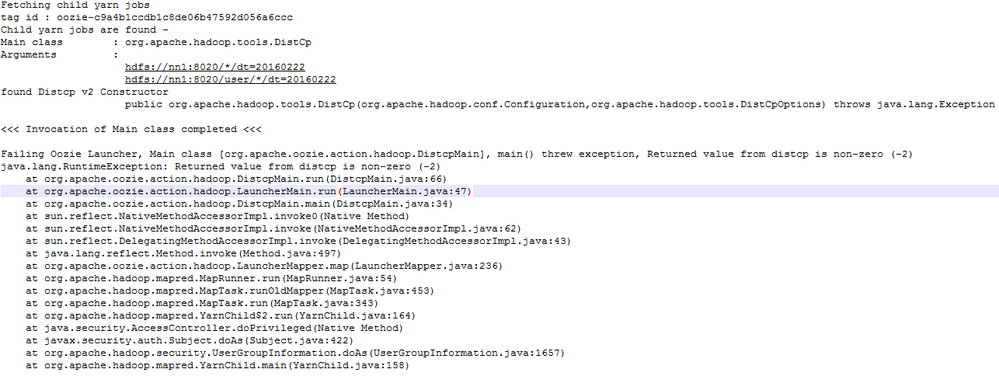Image resolution: width=999 pixels, height=383 pixels.
Task: Click the MapTask.runOldMapper(MapTask.java:453) line
Action: [230, 291]
